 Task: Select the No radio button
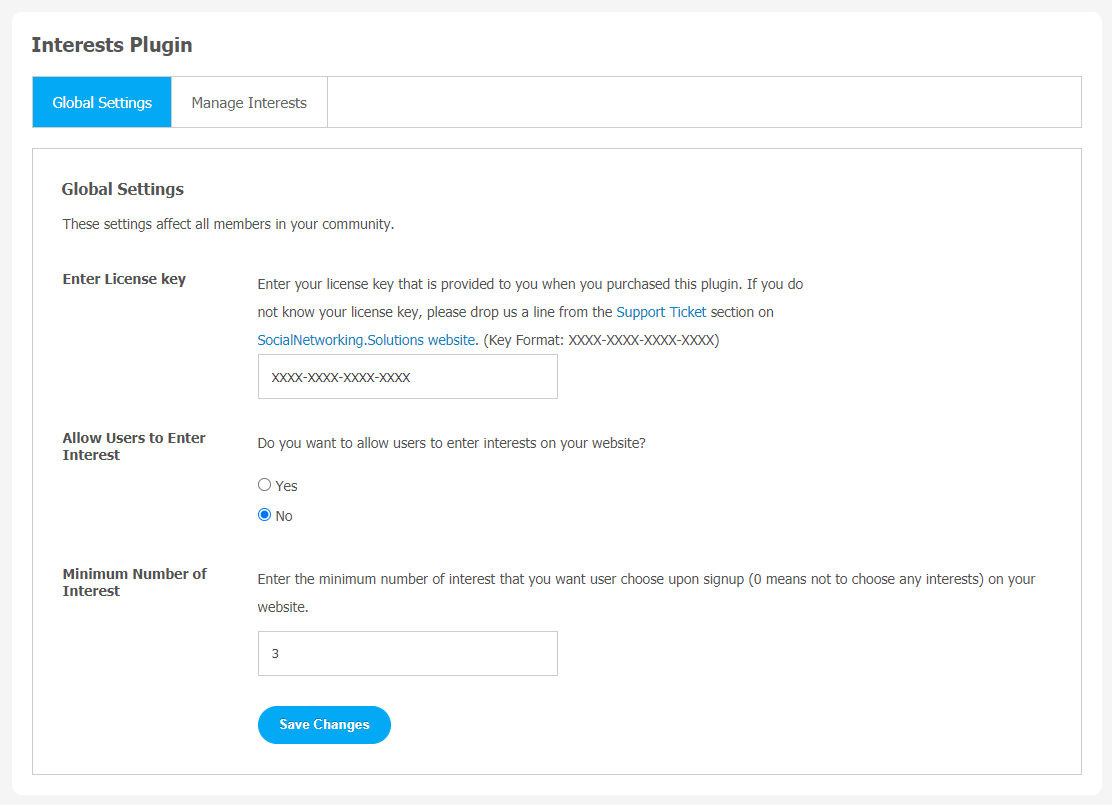(265, 515)
